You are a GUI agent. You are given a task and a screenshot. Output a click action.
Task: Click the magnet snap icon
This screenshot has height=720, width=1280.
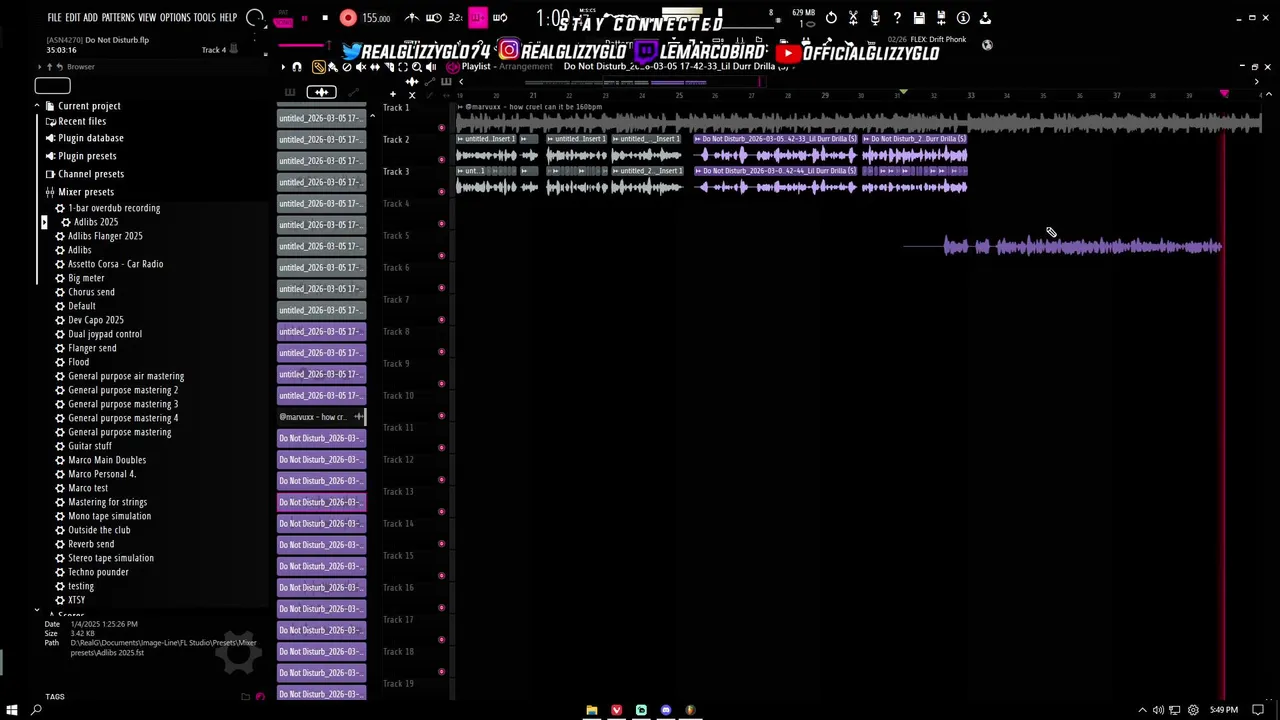coord(297,67)
